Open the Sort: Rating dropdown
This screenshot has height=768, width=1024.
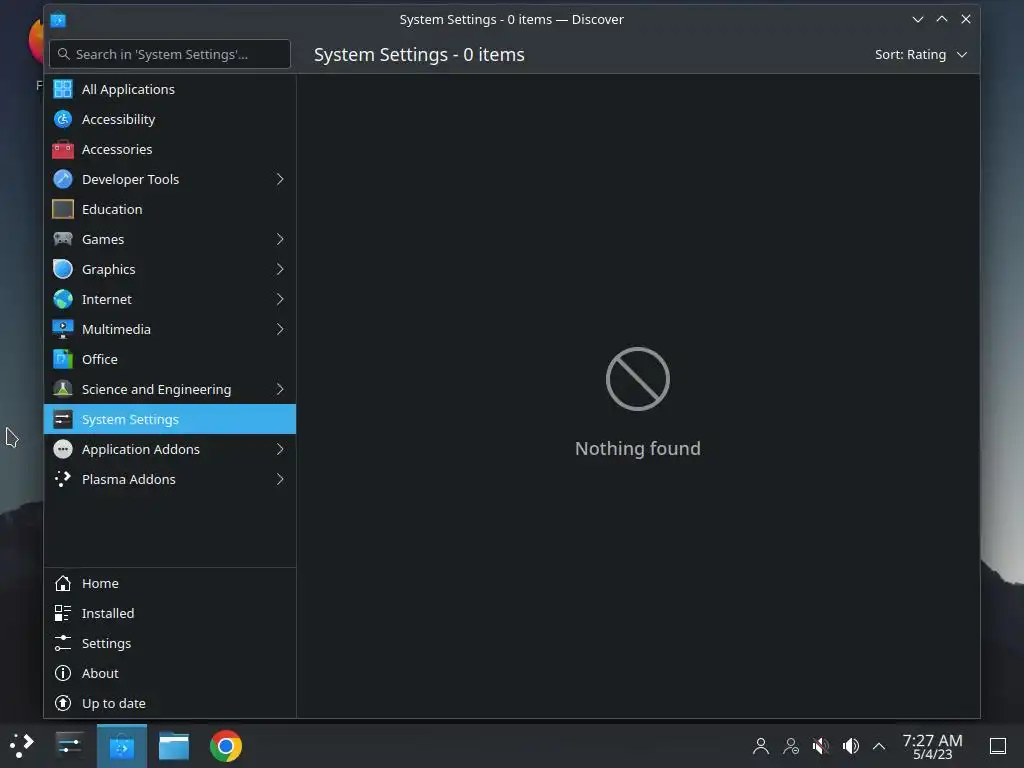click(x=921, y=55)
